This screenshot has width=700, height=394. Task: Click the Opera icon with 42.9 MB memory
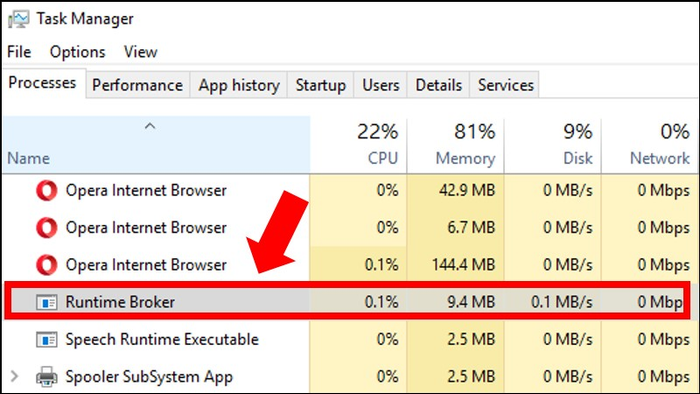[x=46, y=191]
